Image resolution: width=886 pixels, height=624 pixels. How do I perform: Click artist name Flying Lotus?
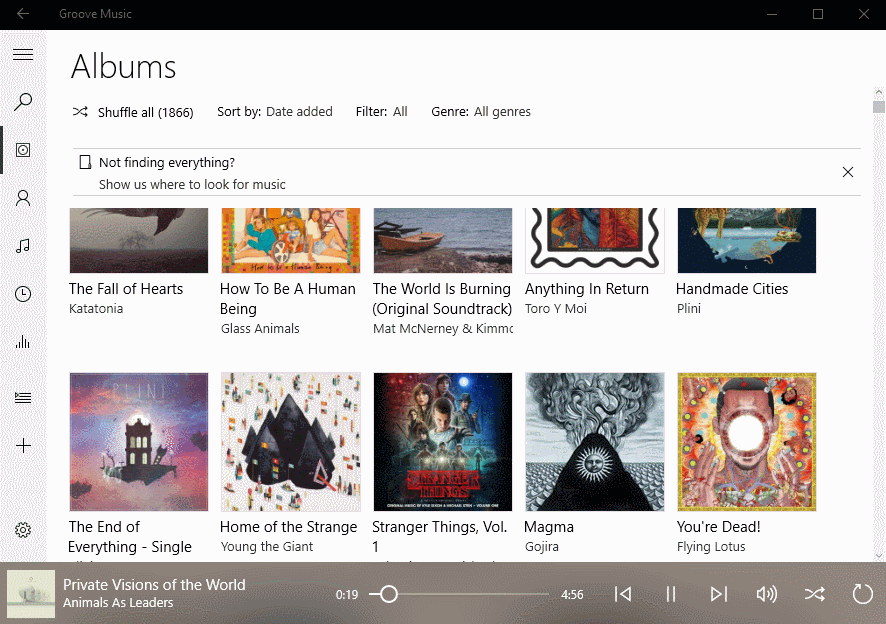(x=711, y=547)
